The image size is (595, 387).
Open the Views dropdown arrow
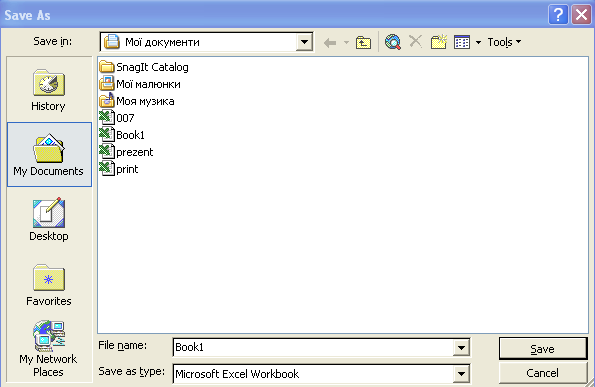(478, 42)
